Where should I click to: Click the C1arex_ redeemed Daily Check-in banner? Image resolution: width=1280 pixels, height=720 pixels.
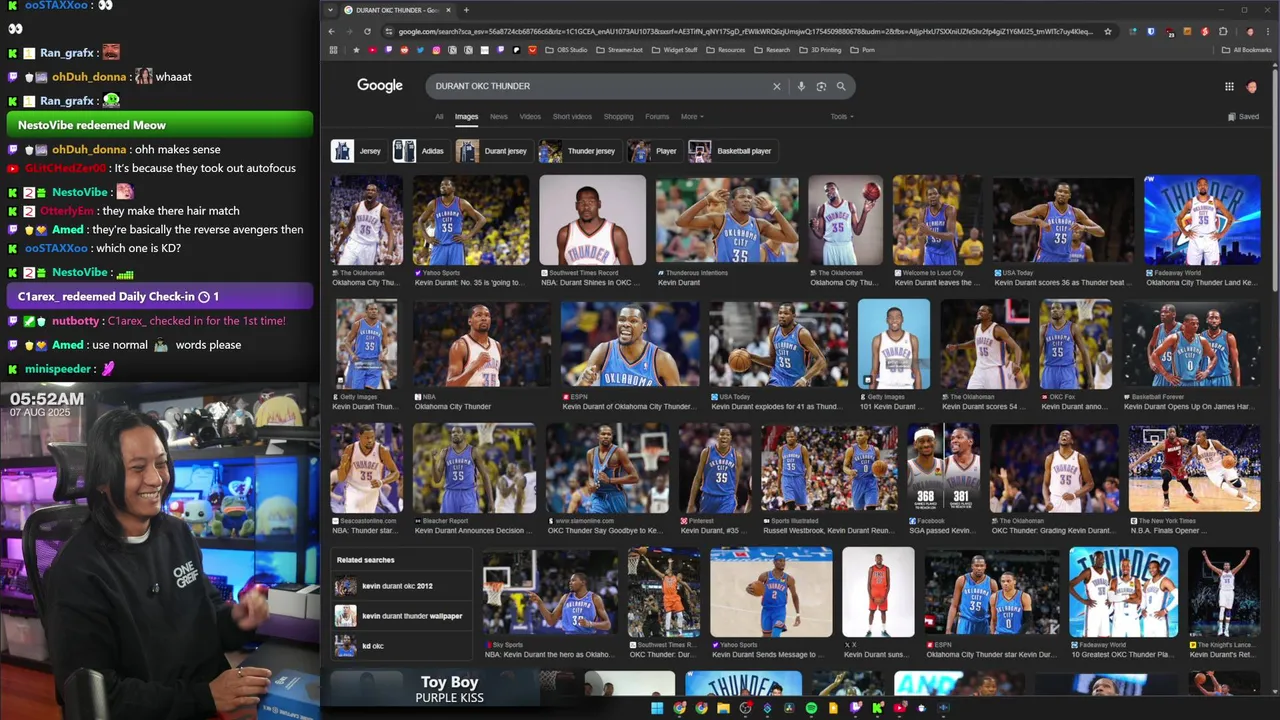pos(159,296)
